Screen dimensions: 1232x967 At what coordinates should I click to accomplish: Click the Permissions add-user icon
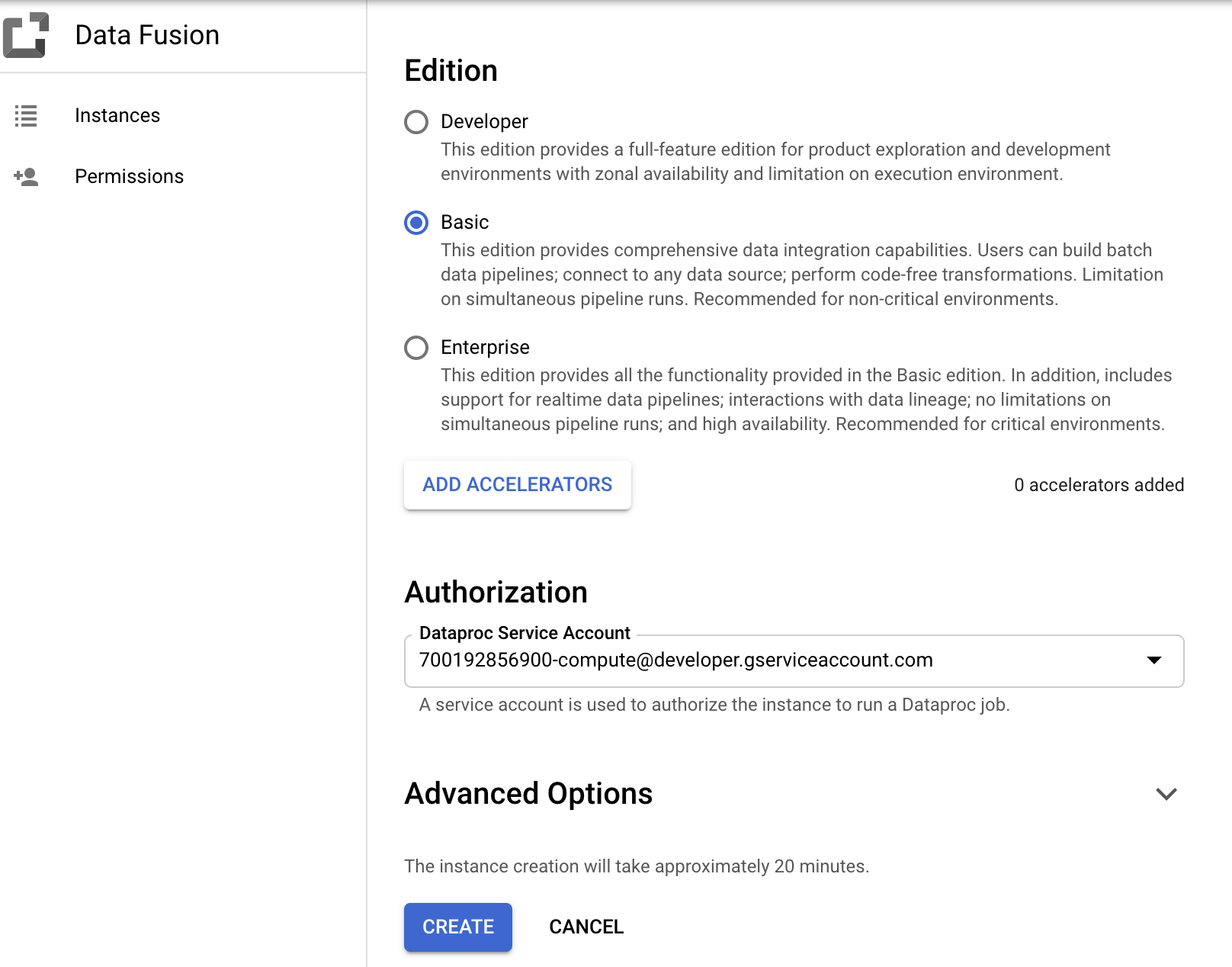point(26,176)
